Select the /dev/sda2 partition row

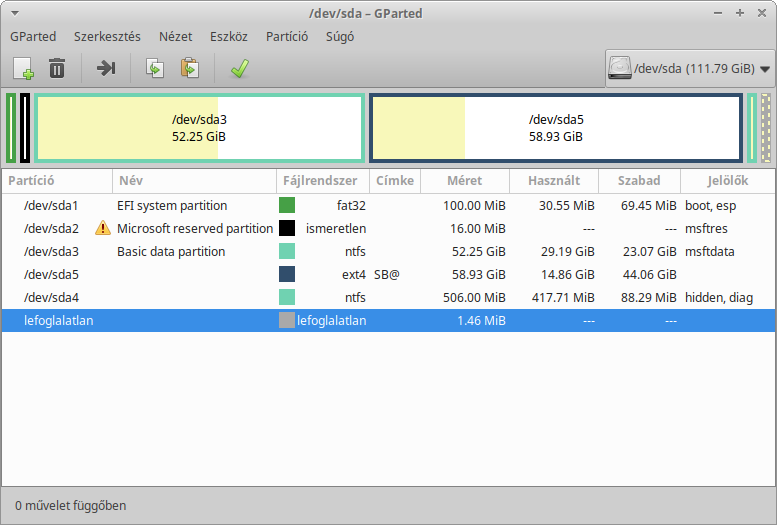pos(388,228)
